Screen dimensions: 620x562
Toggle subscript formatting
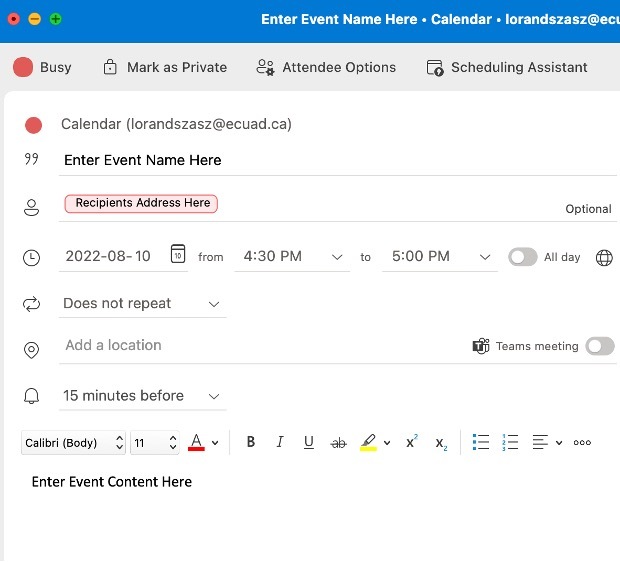441,443
